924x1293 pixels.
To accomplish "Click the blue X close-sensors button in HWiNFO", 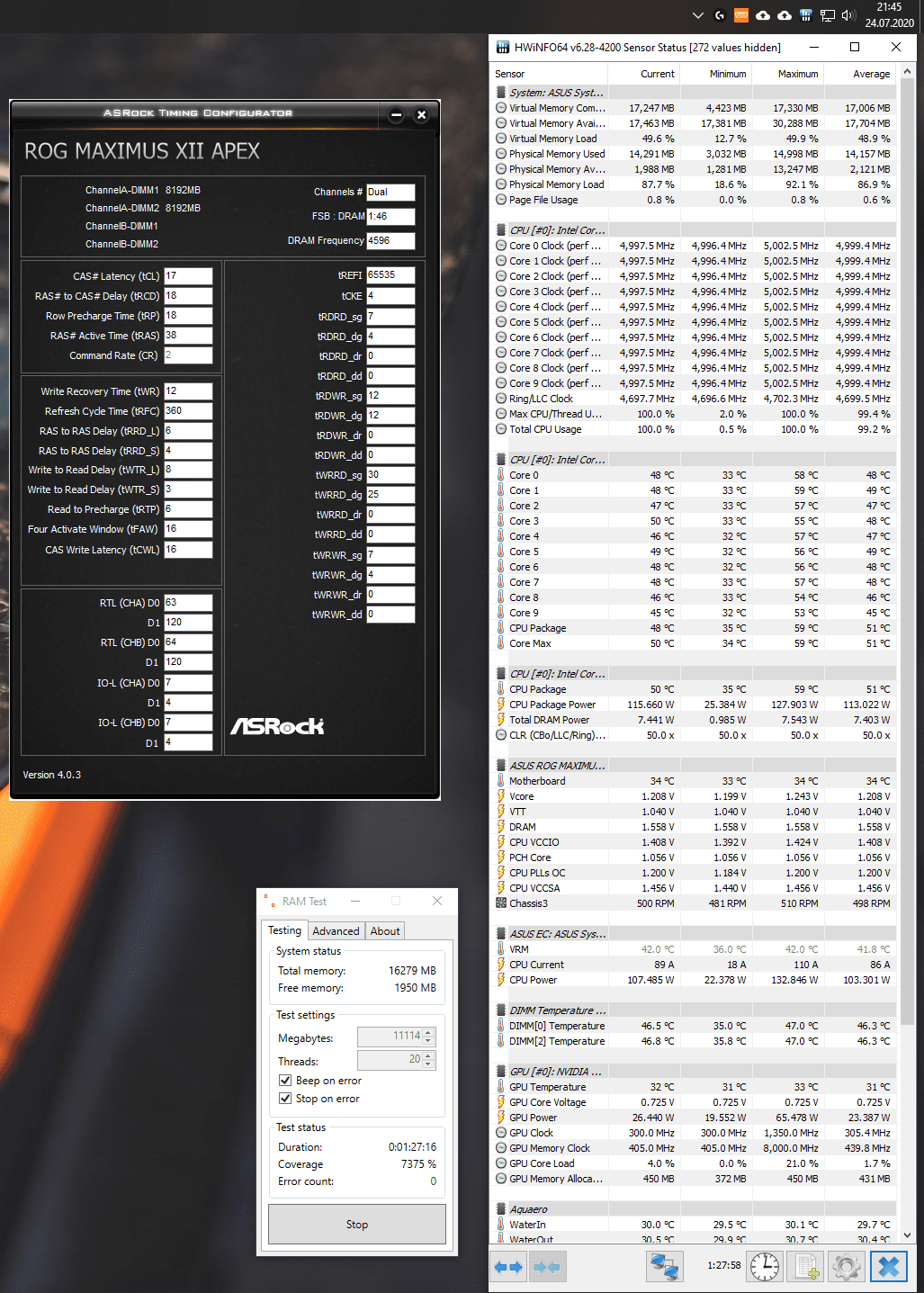I will pyautogui.click(x=889, y=1267).
